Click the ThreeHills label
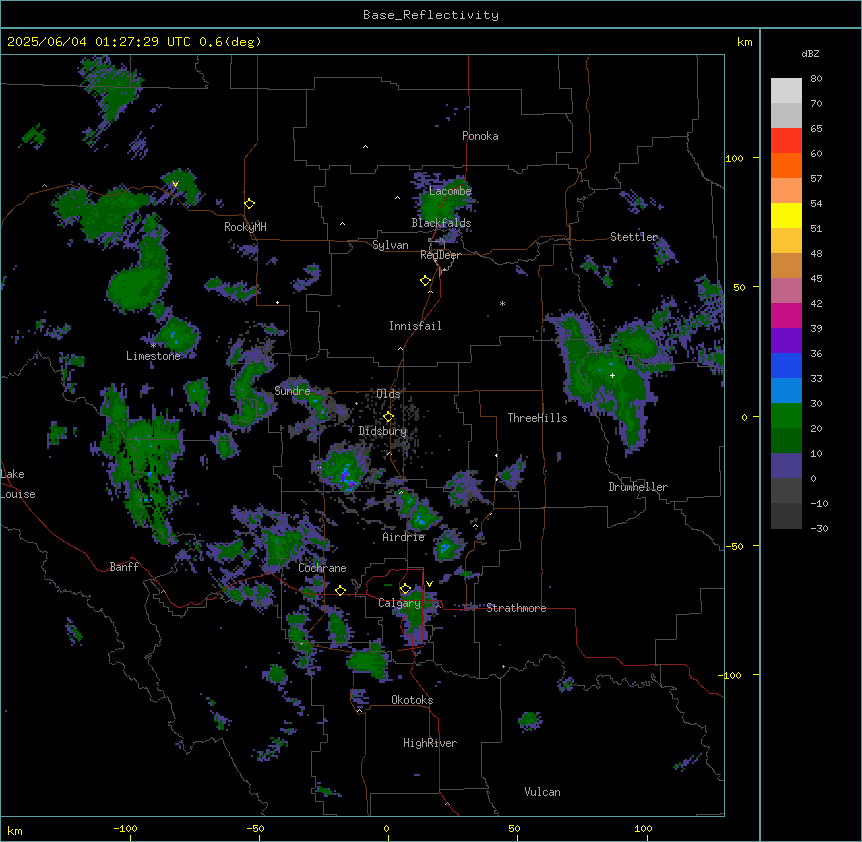Screen dimensions: 862x842 click(x=537, y=418)
